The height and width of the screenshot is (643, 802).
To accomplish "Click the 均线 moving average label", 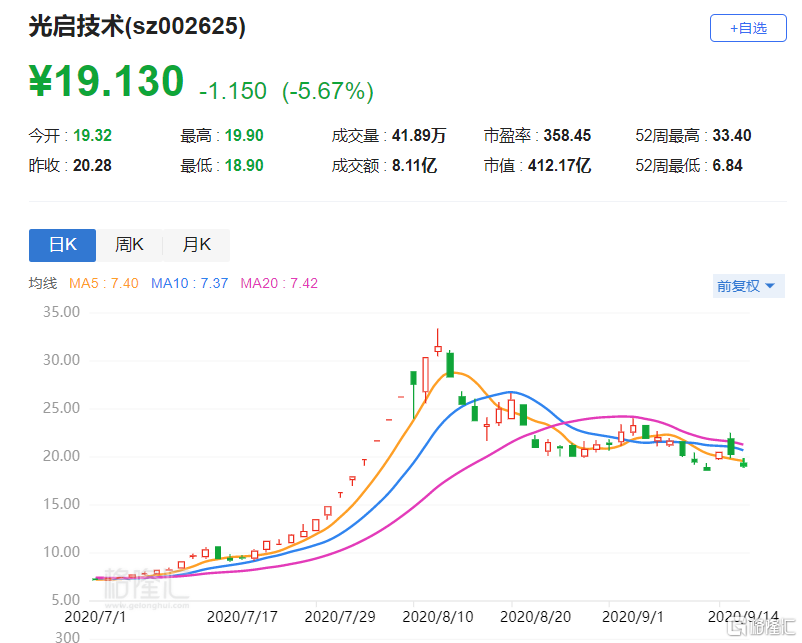I will coord(43,283).
